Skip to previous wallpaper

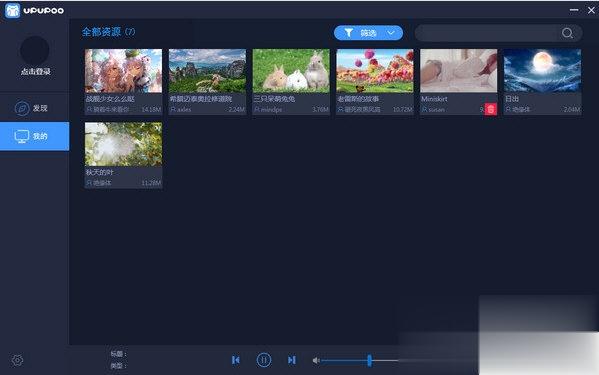click(x=236, y=360)
